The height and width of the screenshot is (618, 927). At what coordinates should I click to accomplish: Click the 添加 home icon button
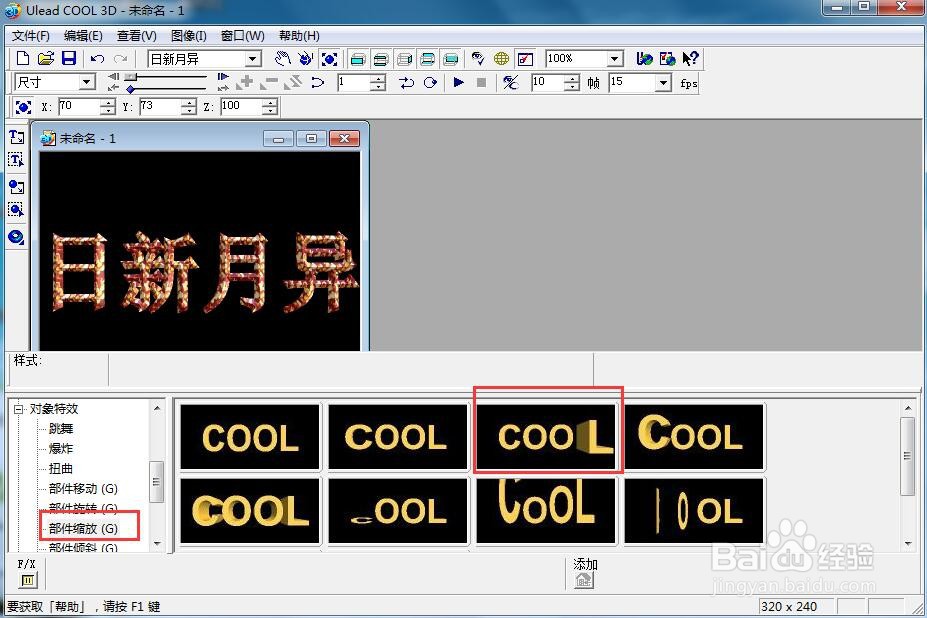tap(584, 580)
